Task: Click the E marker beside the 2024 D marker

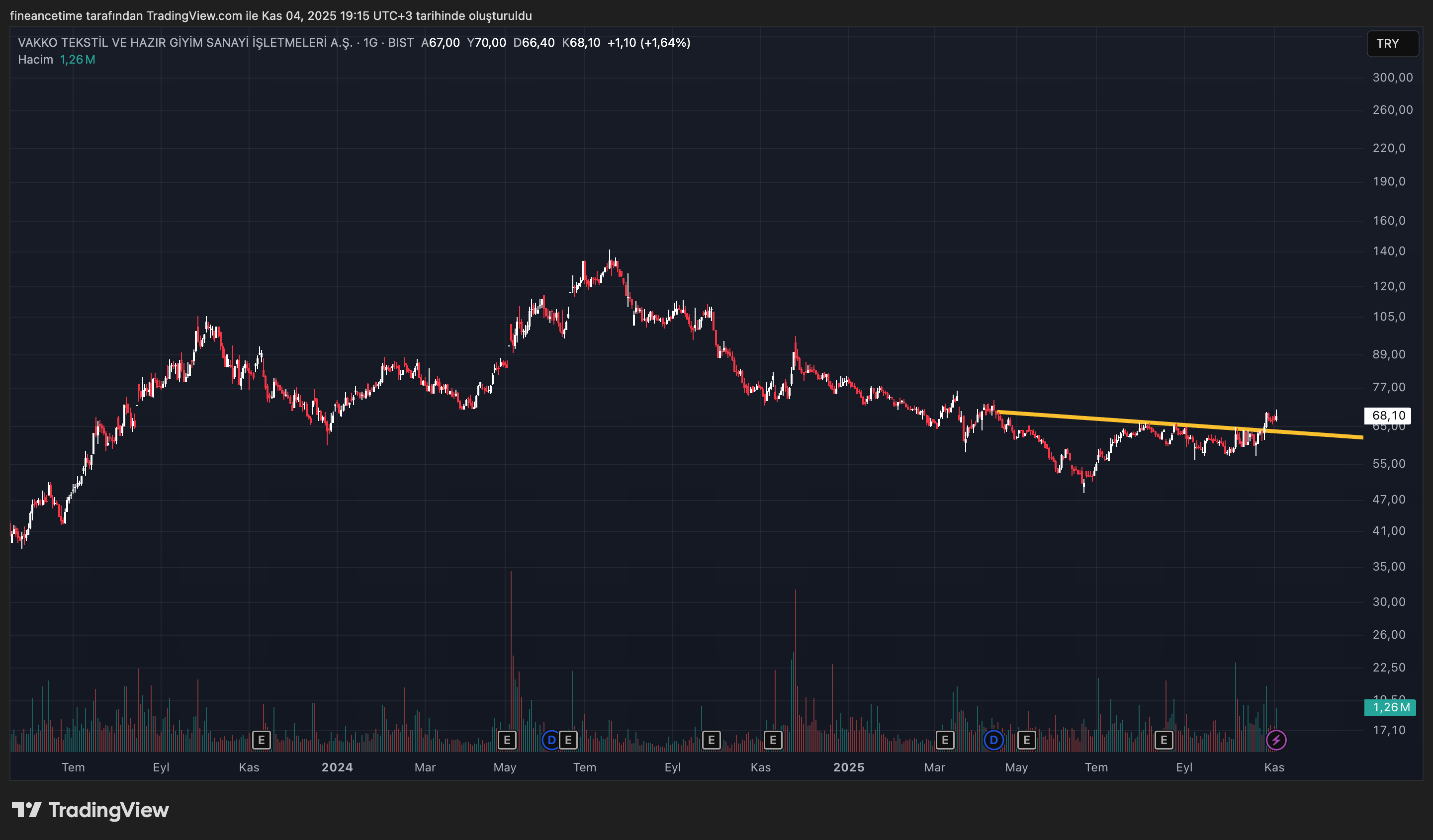Action: (x=568, y=740)
